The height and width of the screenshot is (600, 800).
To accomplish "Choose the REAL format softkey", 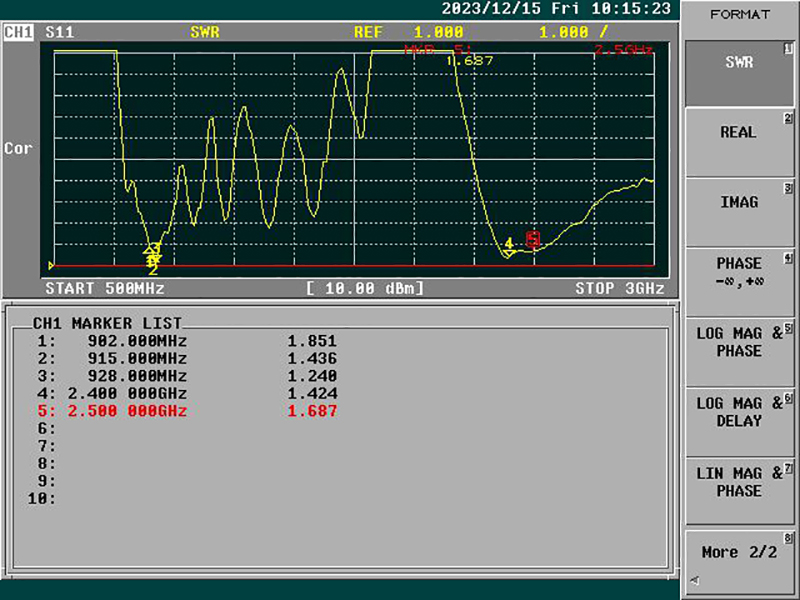I will point(739,143).
